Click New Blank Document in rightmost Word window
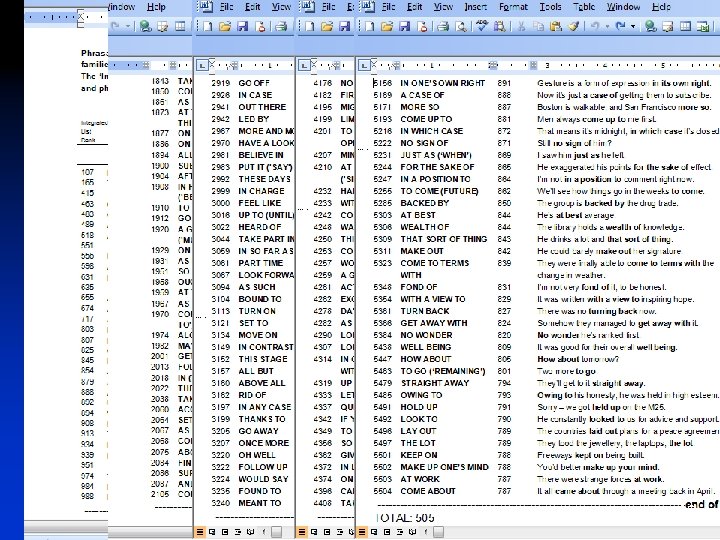 [x=369, y=27]
